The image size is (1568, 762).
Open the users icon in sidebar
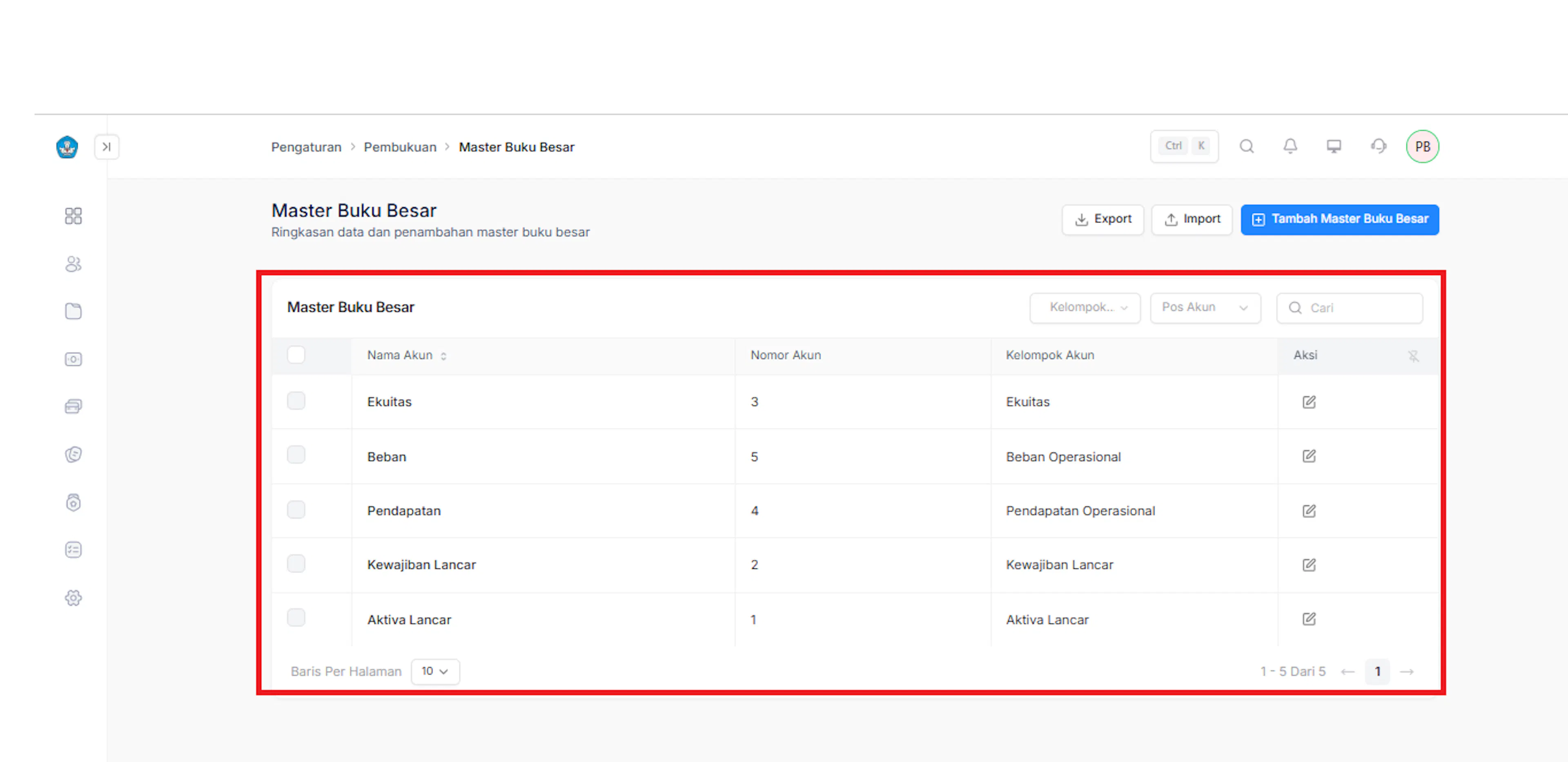73,264
